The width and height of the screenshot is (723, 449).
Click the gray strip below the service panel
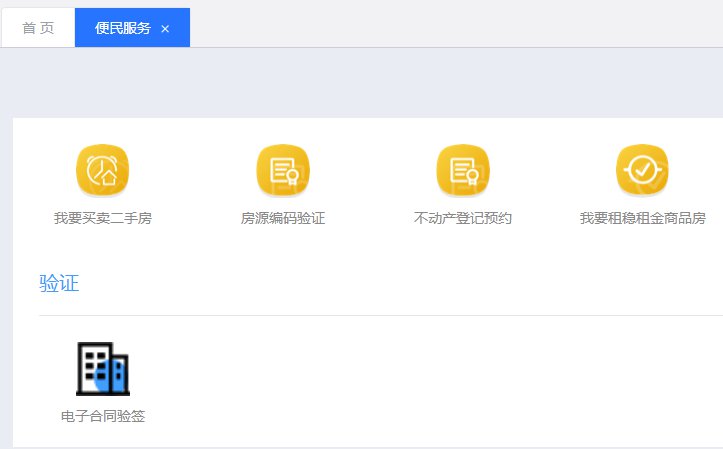[x=360, y=447]
